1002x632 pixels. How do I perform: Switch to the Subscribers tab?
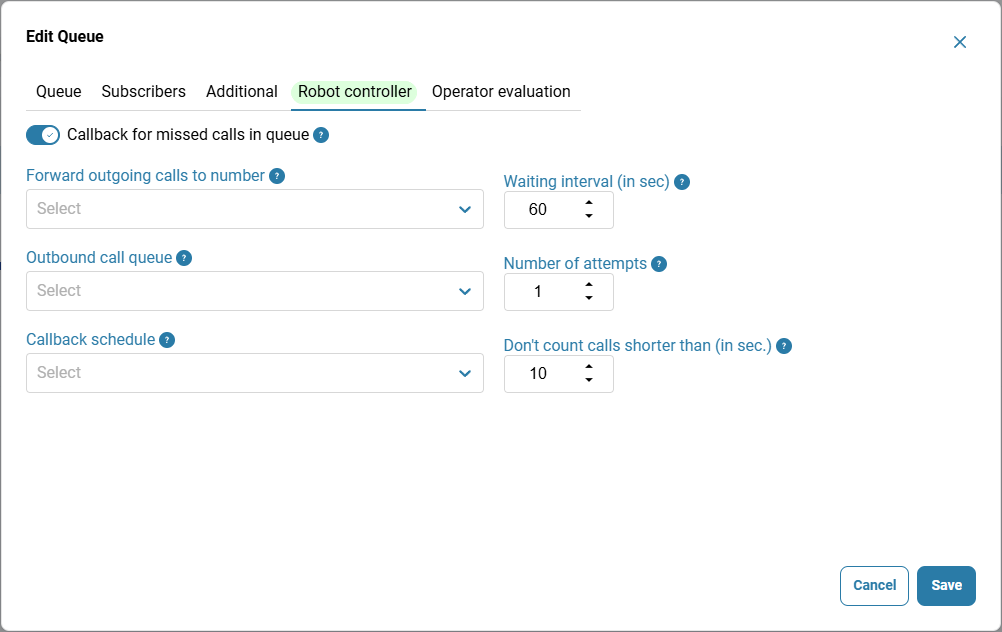point(143,91)
